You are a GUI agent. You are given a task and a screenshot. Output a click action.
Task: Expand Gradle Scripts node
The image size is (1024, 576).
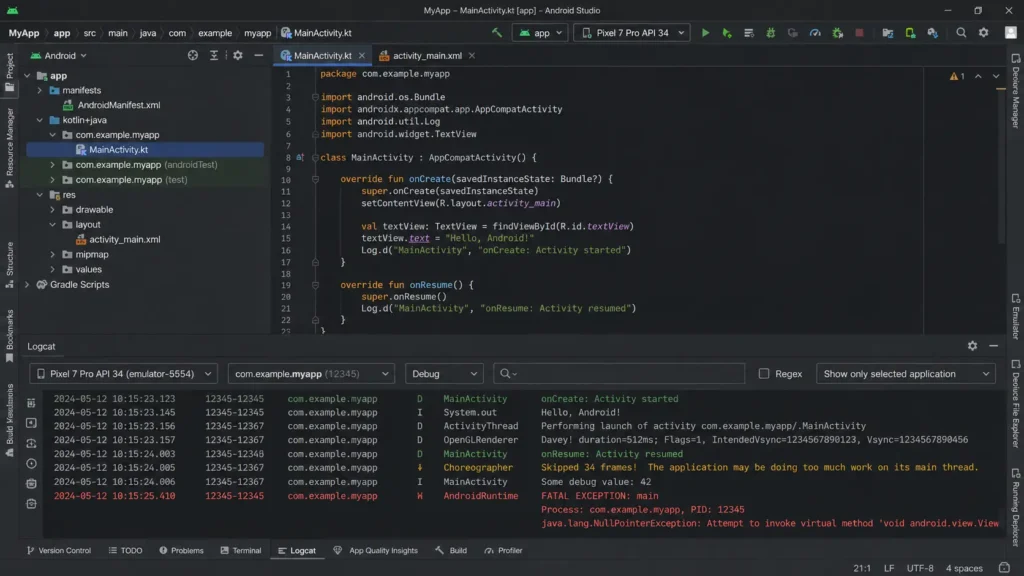coord(27,285)
